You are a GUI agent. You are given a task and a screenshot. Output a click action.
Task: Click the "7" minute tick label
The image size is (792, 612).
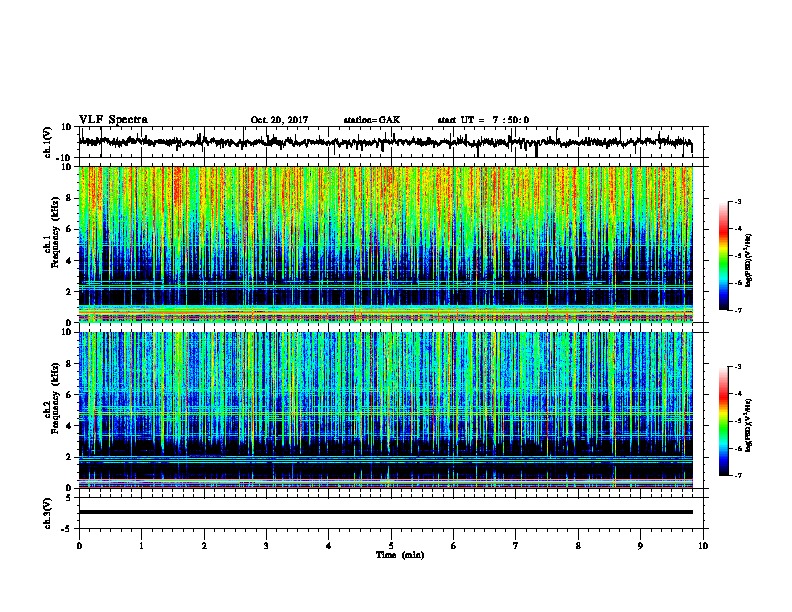coord(516,546)
